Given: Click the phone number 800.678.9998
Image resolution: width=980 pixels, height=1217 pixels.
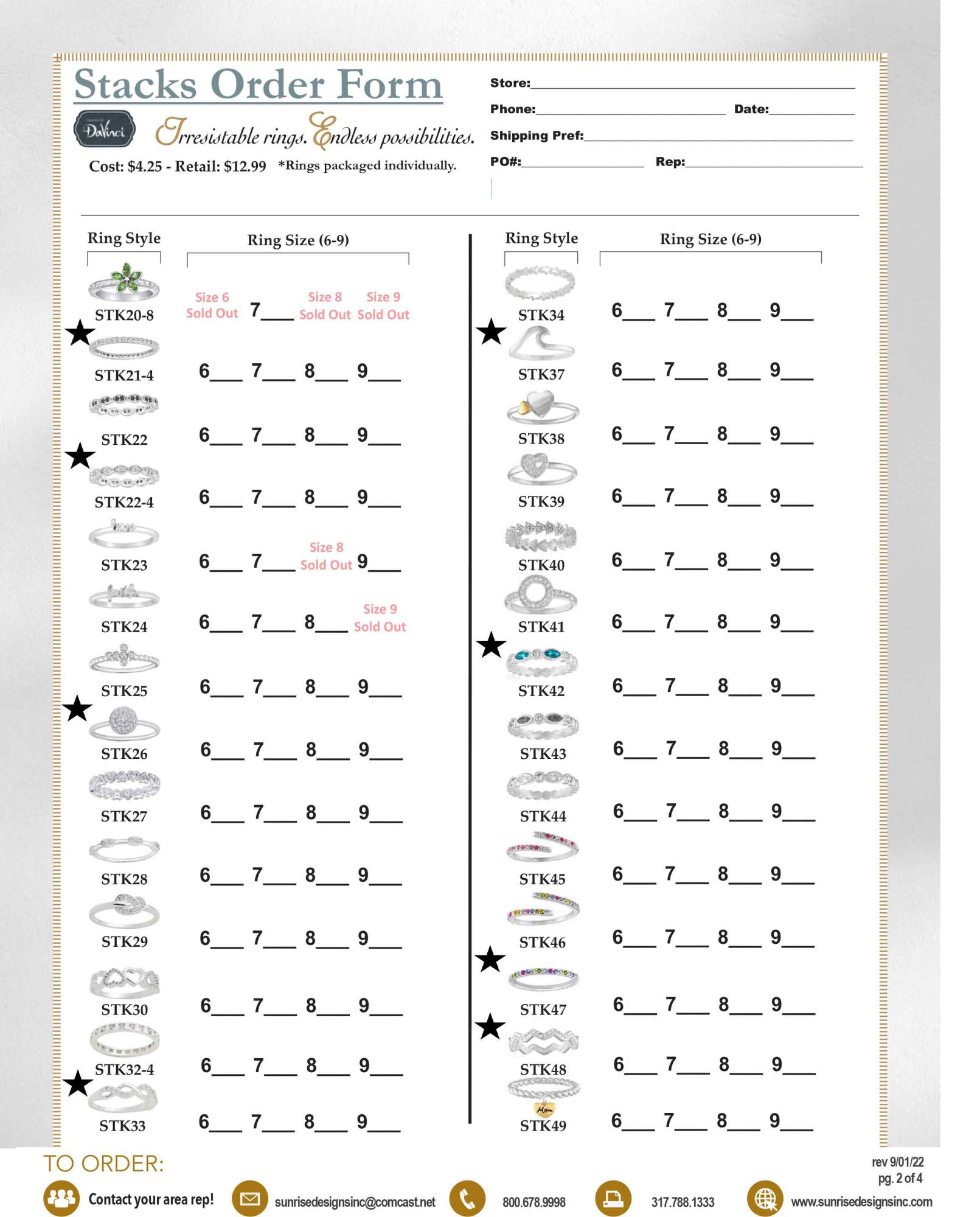Looking at the screenshot, I should click(x=533, y=1202).
